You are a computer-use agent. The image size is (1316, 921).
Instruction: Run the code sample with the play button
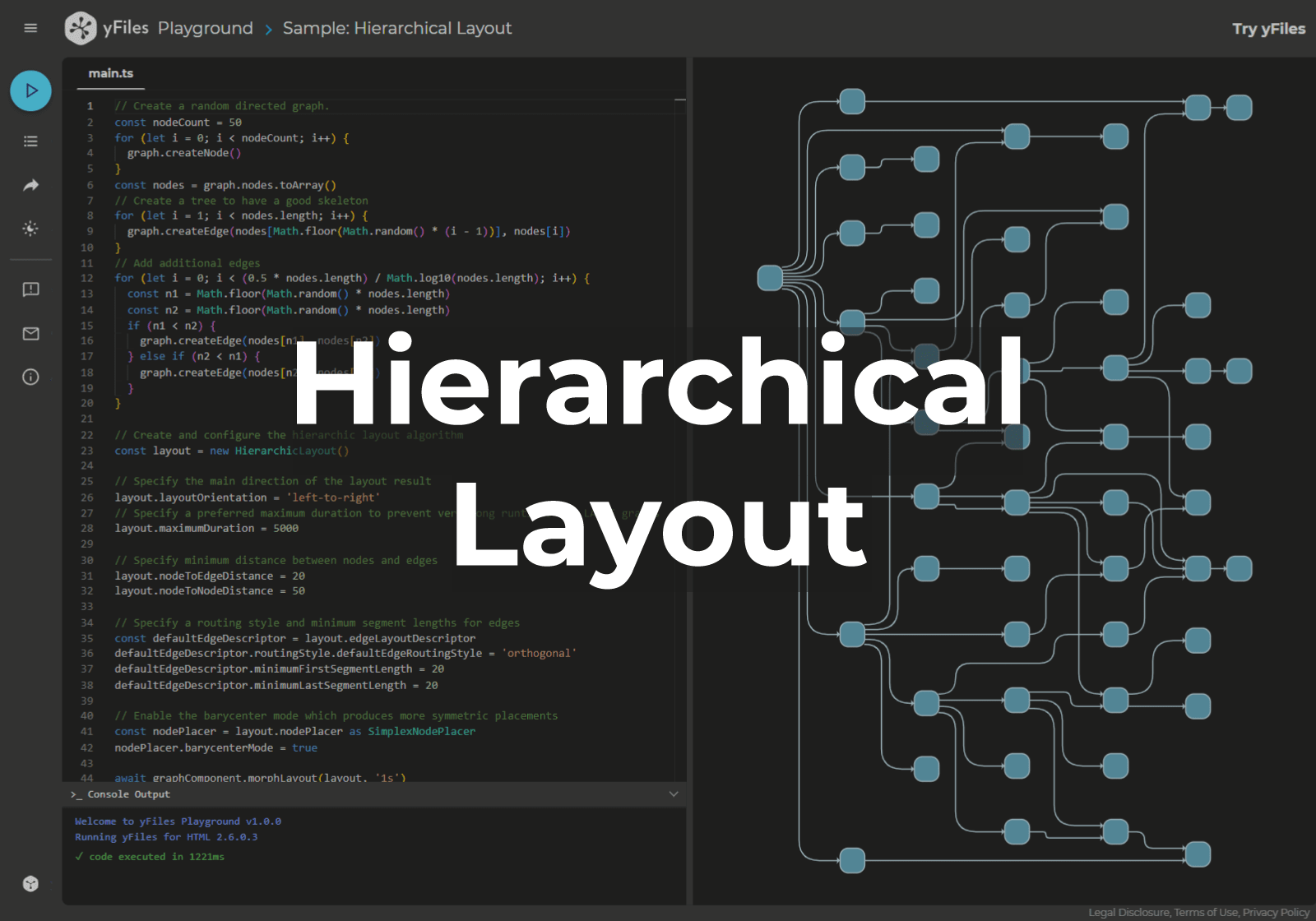coord(30,90)
